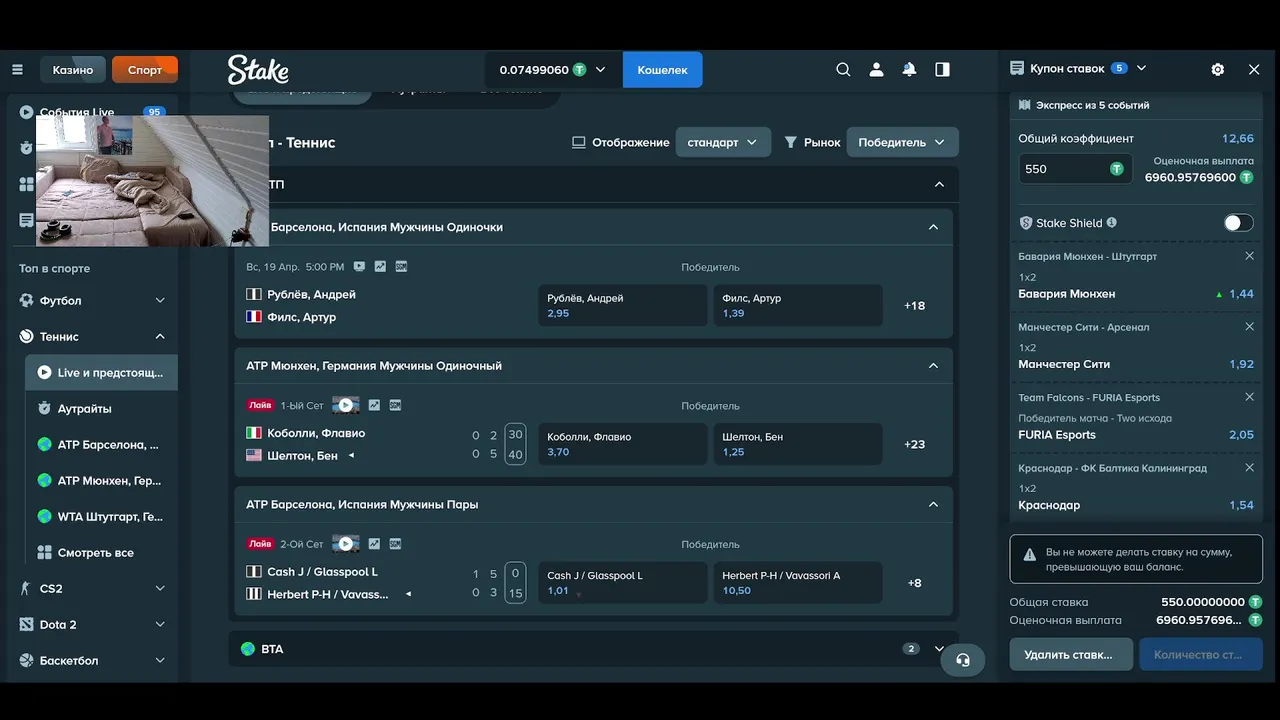Click currency coin icon in stake field
The height and width of the screenshot is (720, 1280).
1117,169
